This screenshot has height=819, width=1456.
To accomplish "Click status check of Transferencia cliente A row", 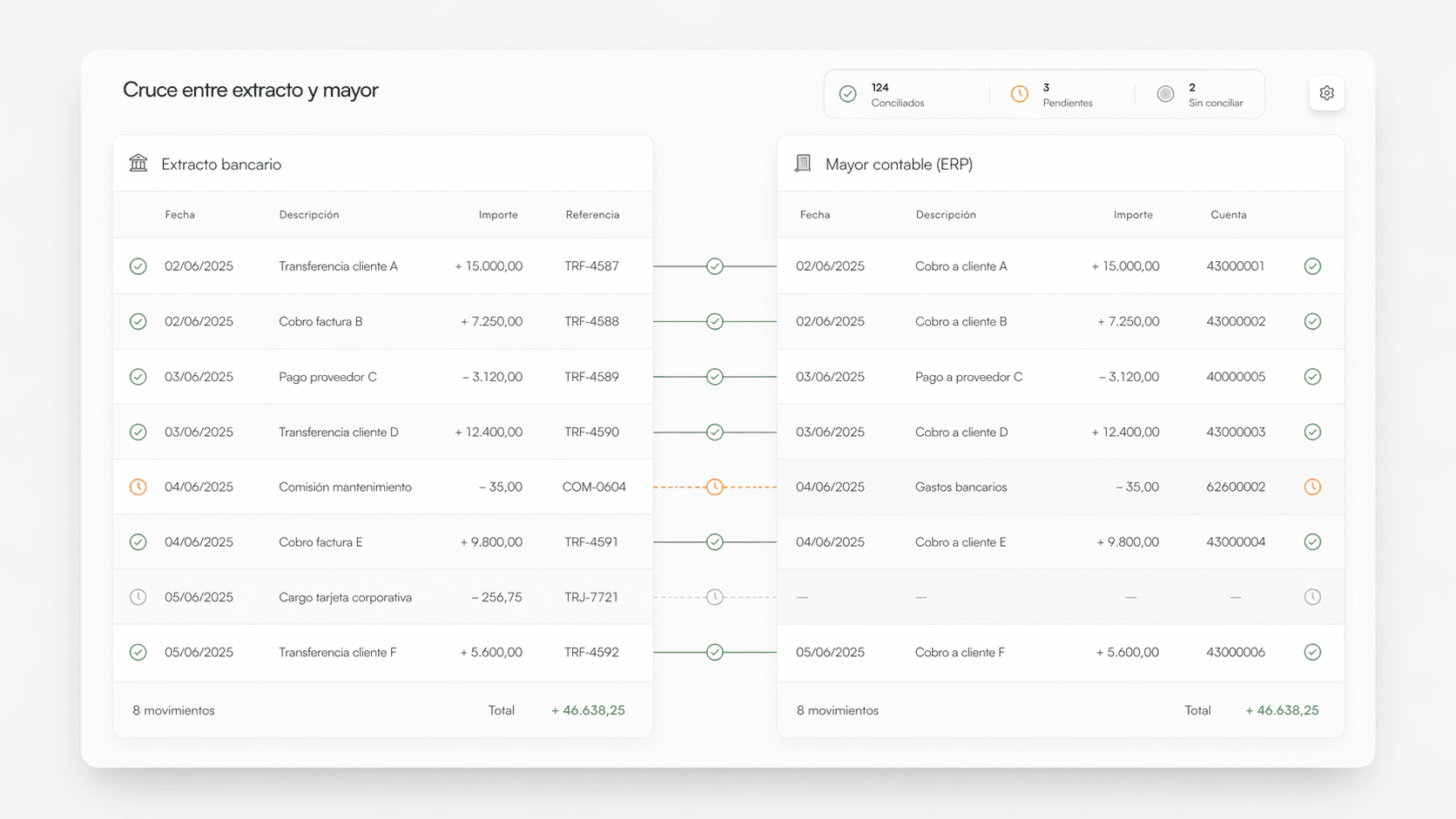I will (138, 266).
